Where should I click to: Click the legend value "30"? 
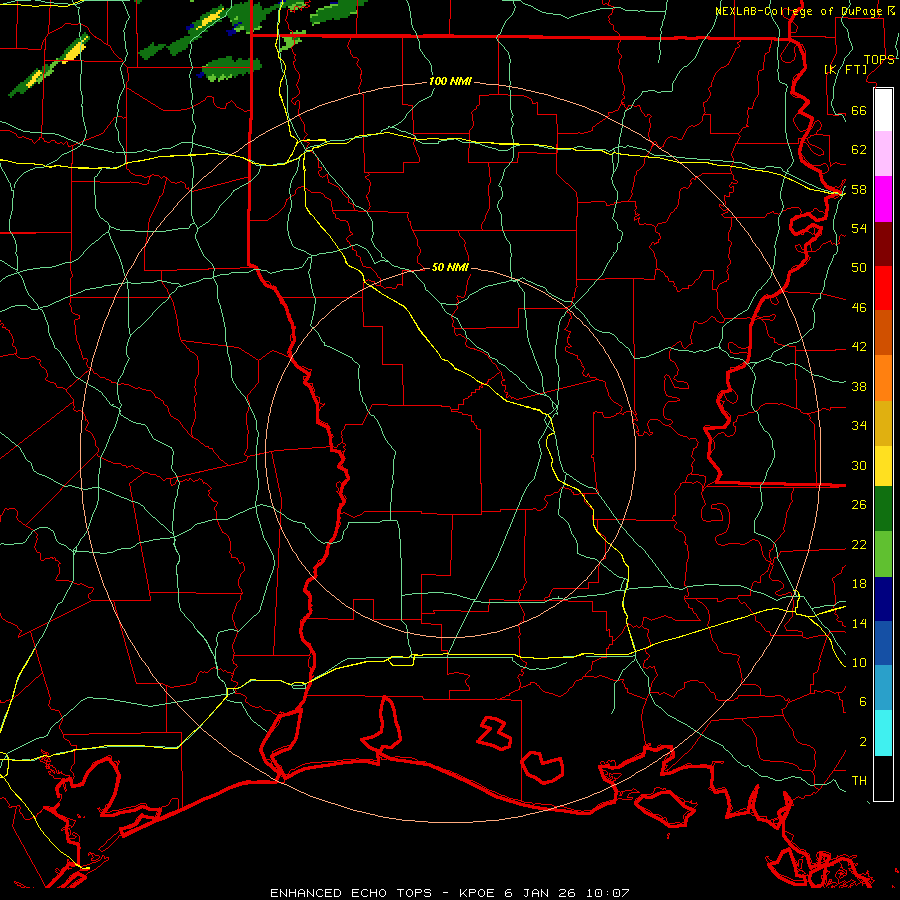859,465
